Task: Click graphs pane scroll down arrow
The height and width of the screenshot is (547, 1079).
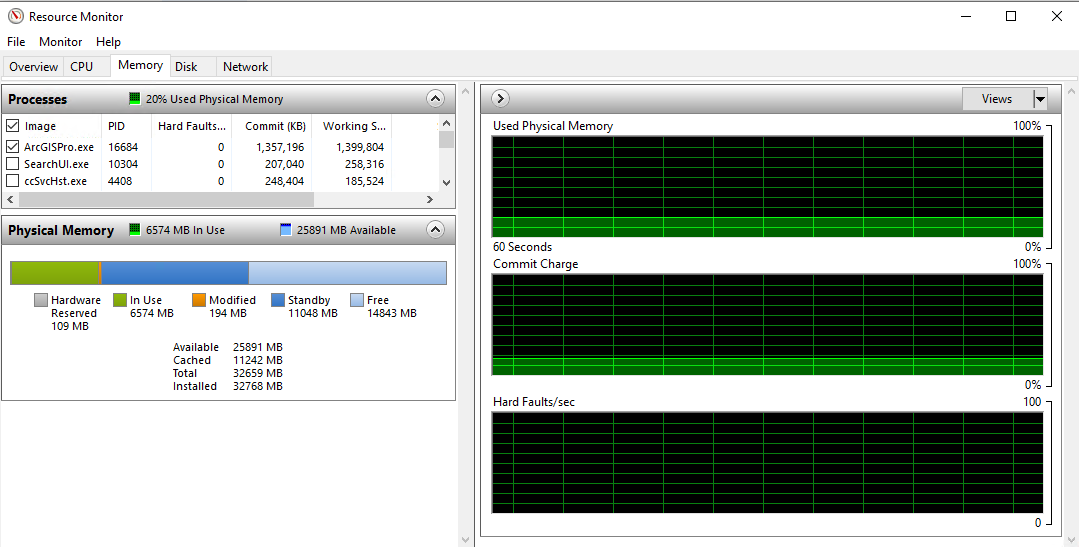Action: (x=1071, y=539)
